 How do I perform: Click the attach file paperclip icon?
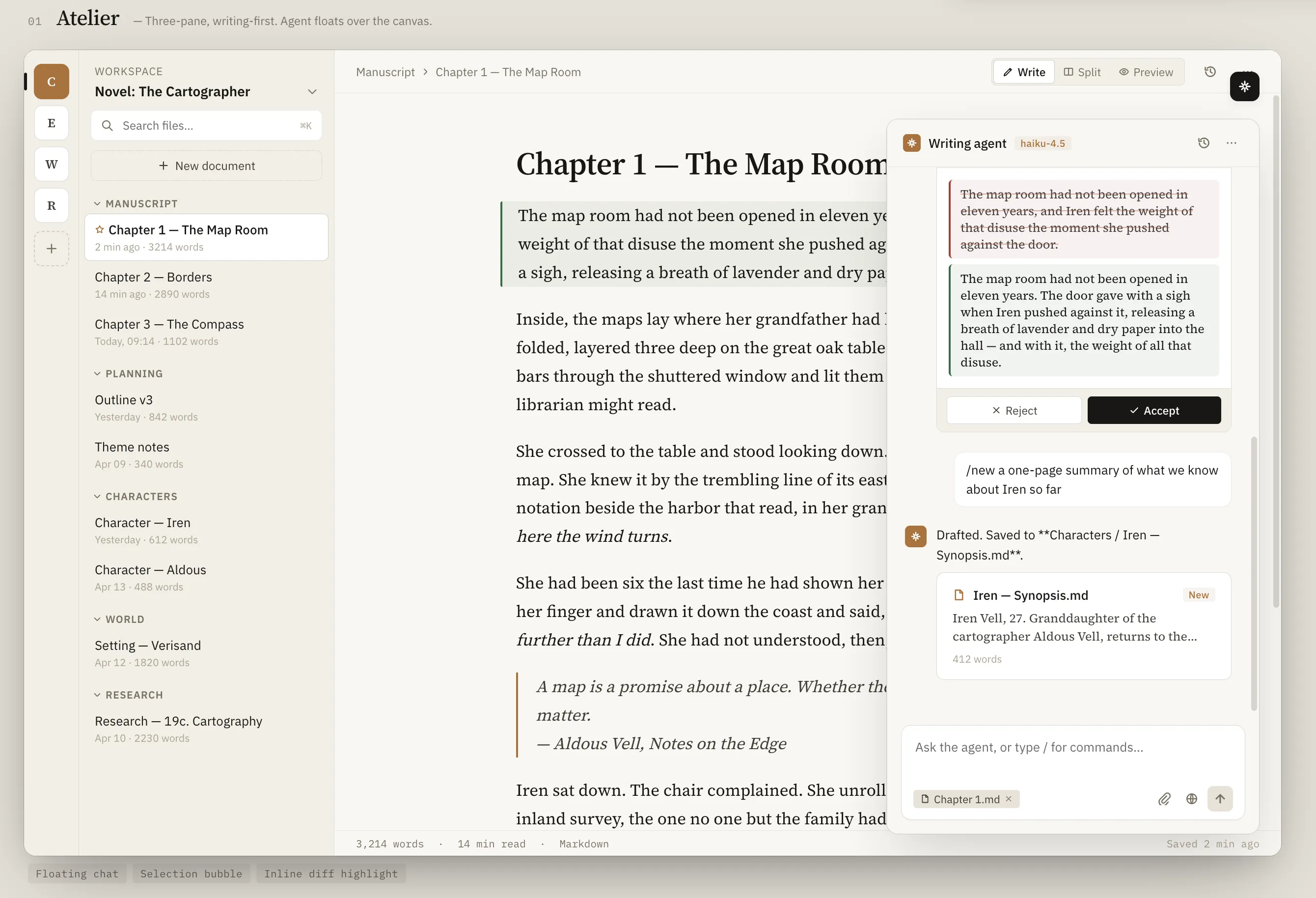(x=1164, y=799)
